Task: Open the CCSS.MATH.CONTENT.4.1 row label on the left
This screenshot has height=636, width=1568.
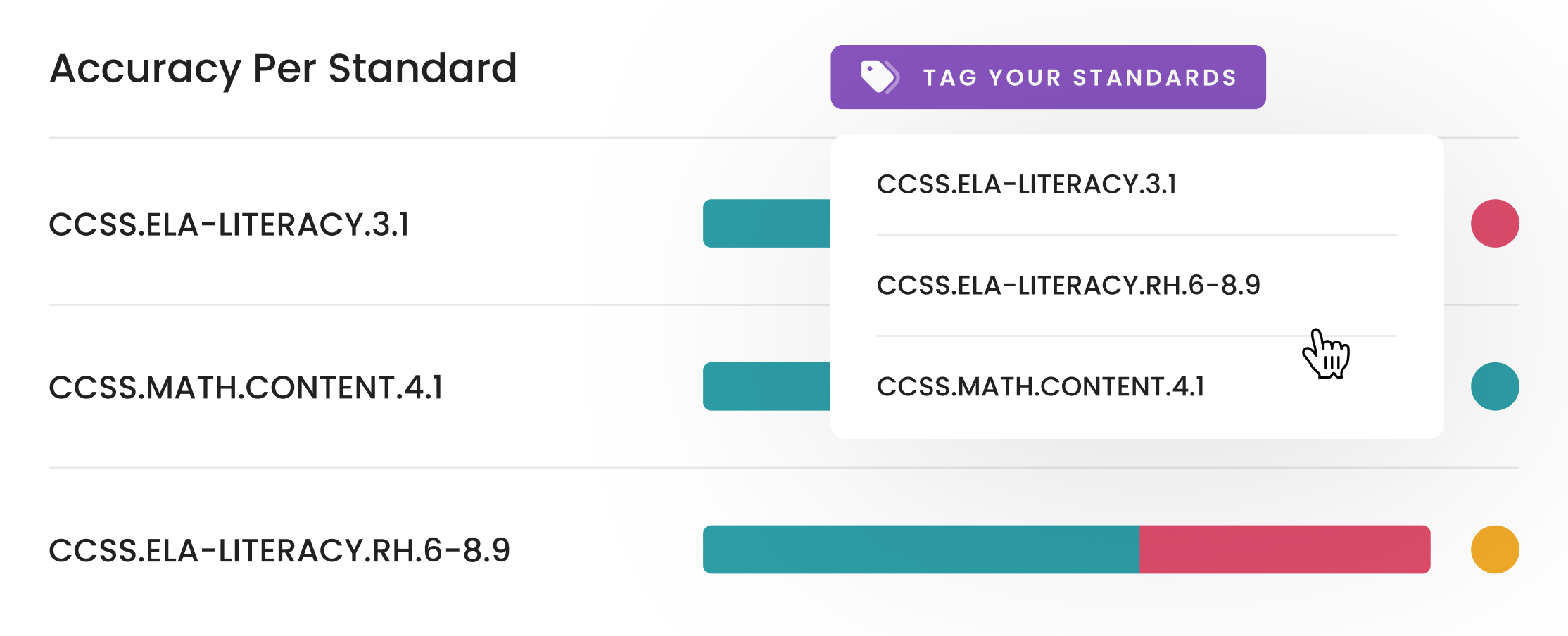Action: (x=246, y=388)
